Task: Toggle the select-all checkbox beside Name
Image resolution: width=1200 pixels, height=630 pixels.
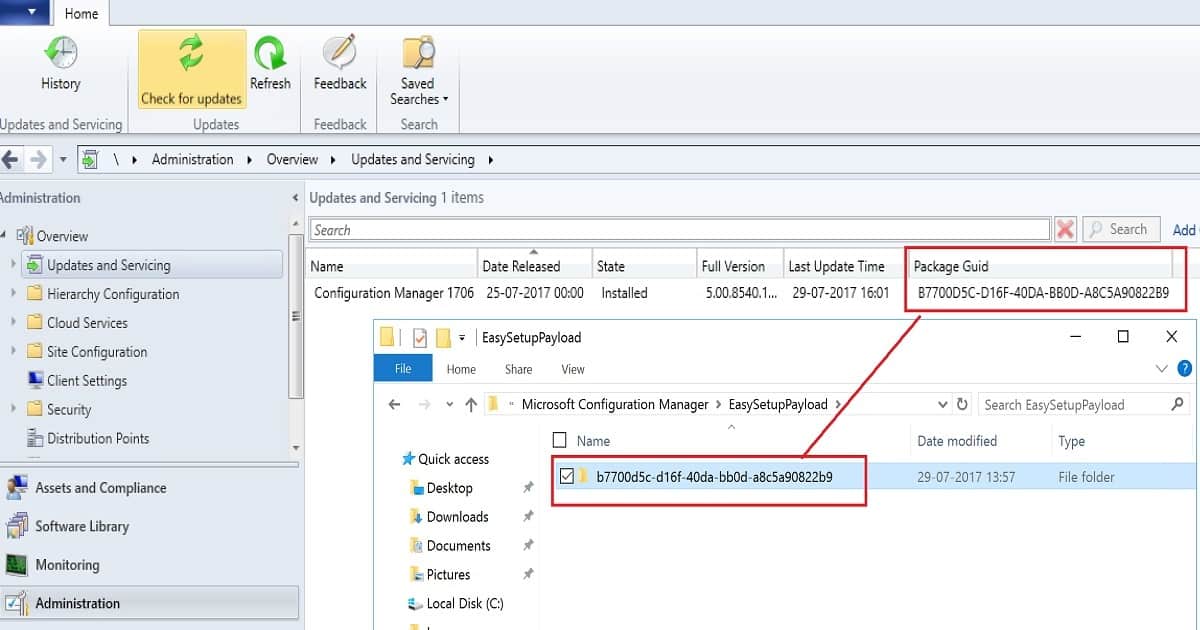Action: click(560, 440)
